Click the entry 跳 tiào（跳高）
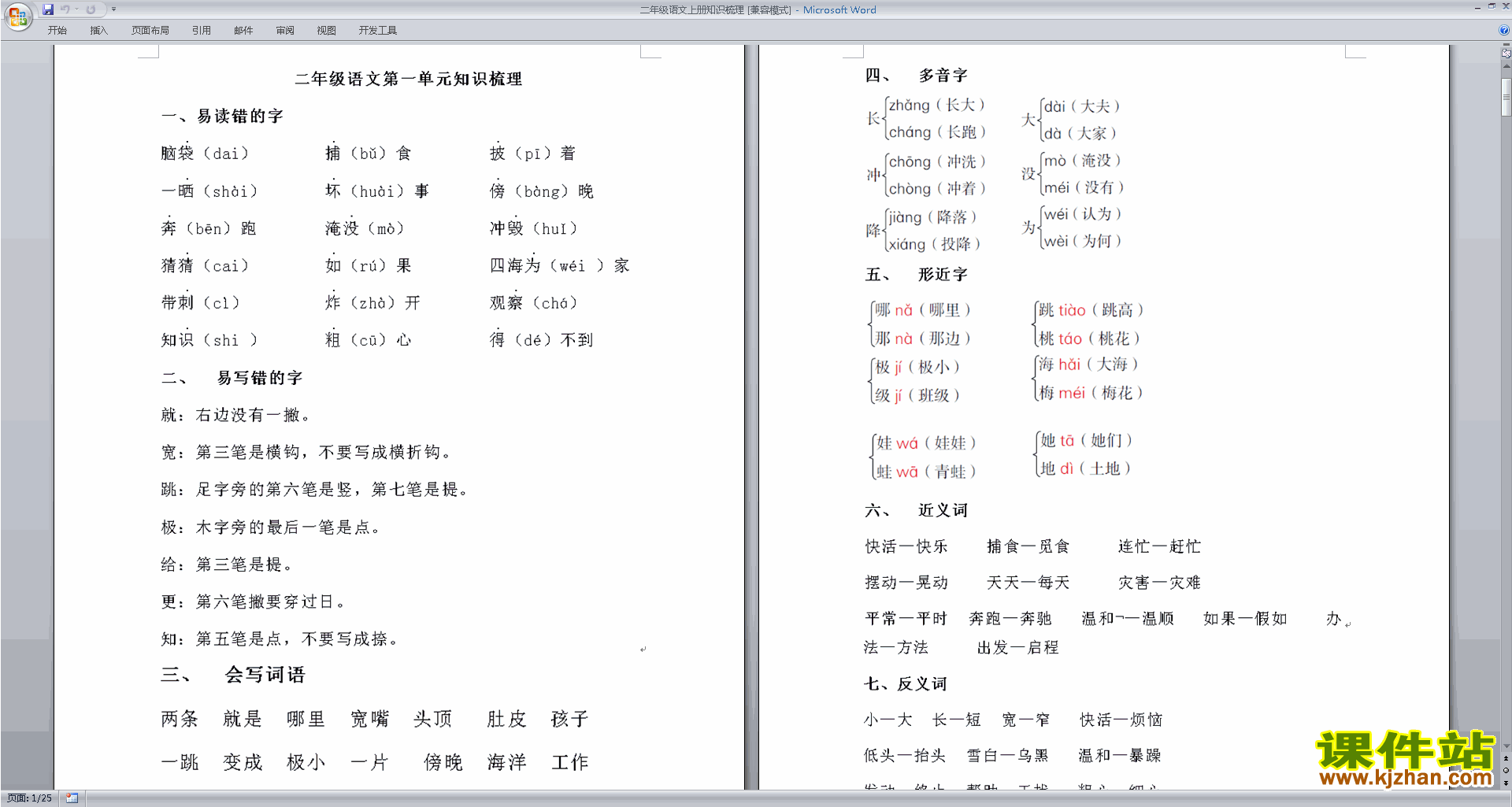 [1091, 310]
